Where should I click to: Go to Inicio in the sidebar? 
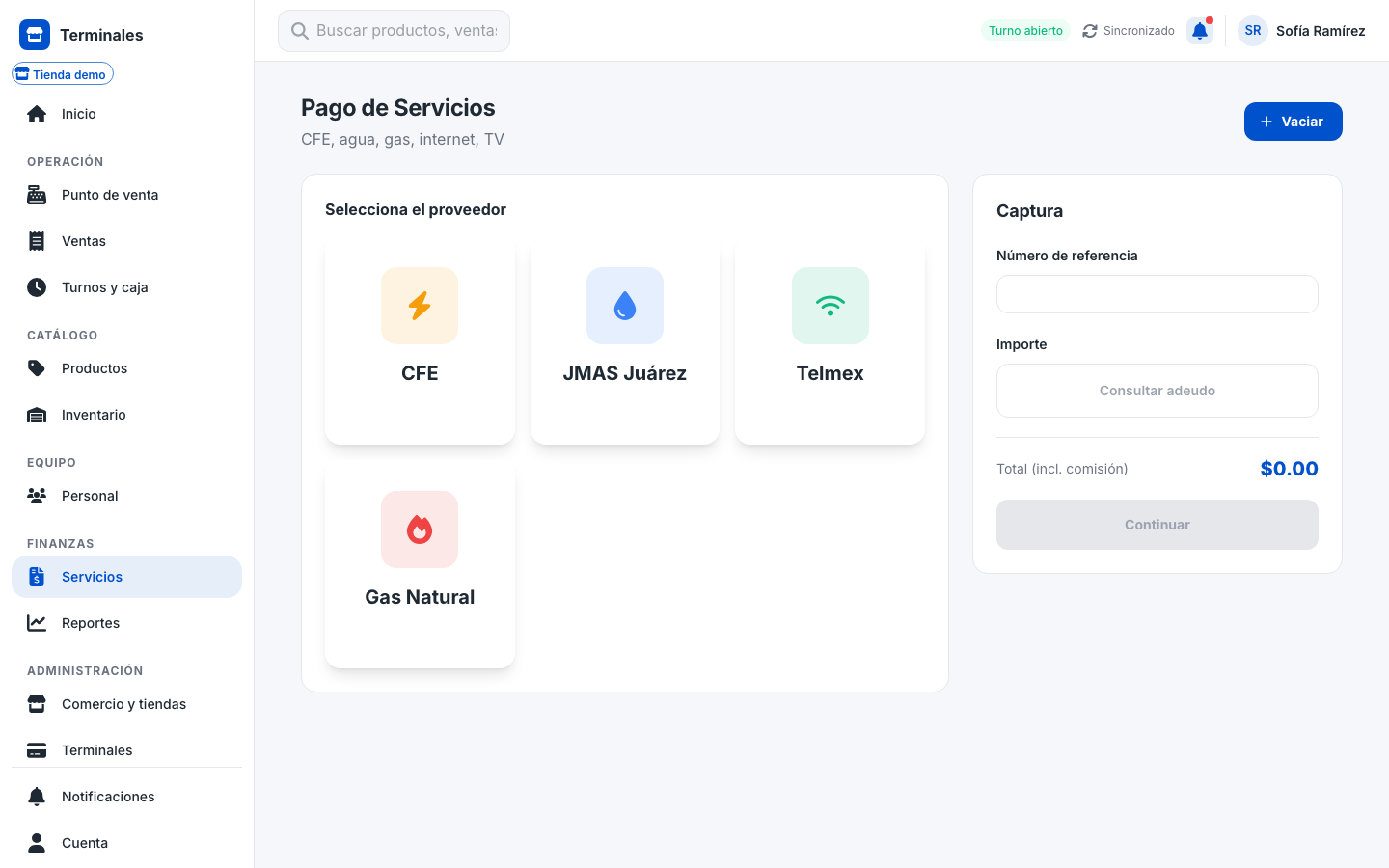click(126, 114)
